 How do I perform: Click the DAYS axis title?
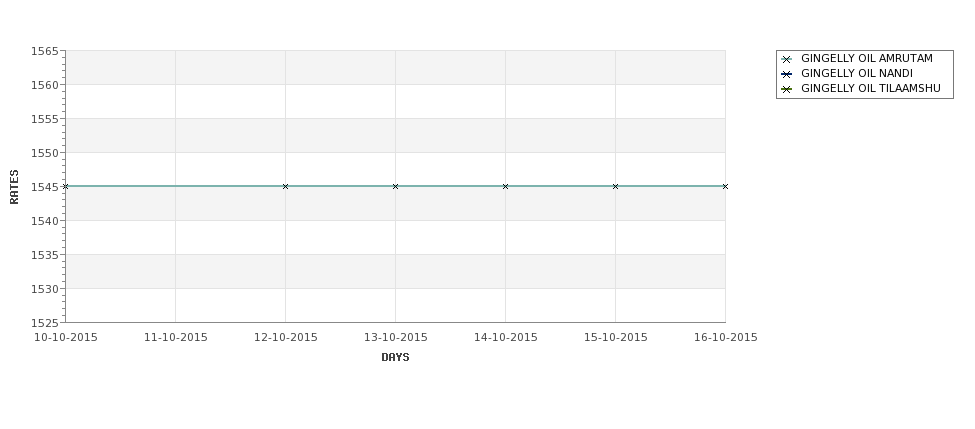tap(395, 358)
